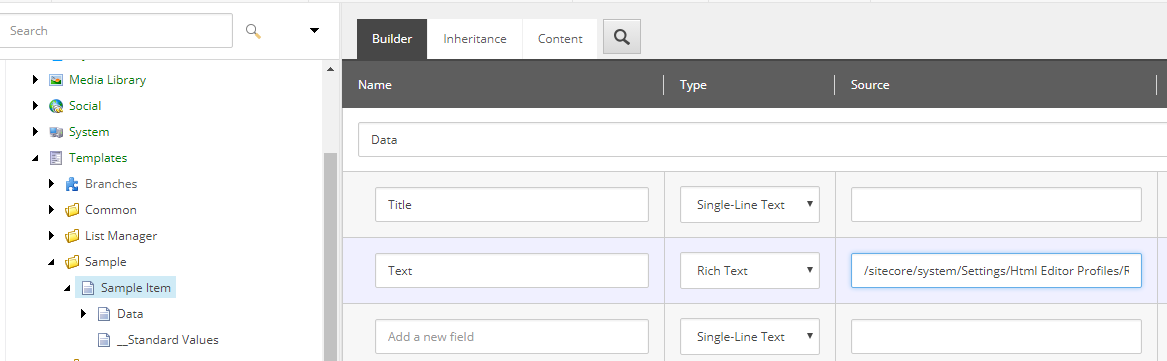Click the Source input containing Html Editor Profiles path
The width and height of the screenshot is (1167, 361).
pos(997,271)
